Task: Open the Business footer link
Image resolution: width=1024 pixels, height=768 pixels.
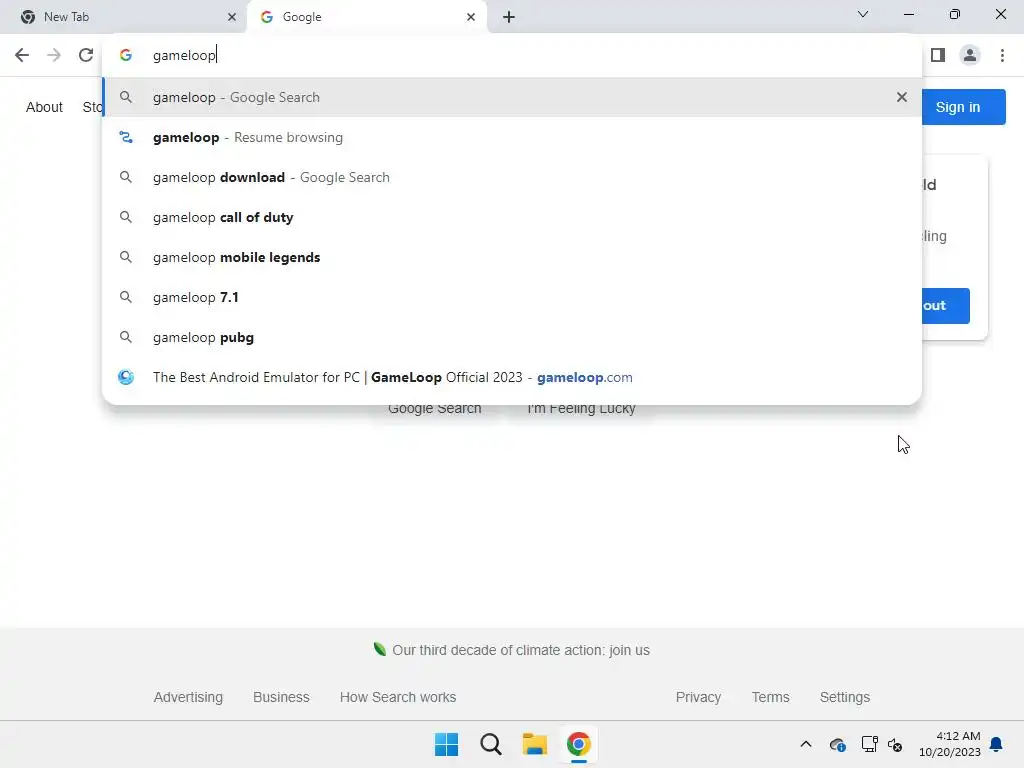Action: click(x=281, y=697)
